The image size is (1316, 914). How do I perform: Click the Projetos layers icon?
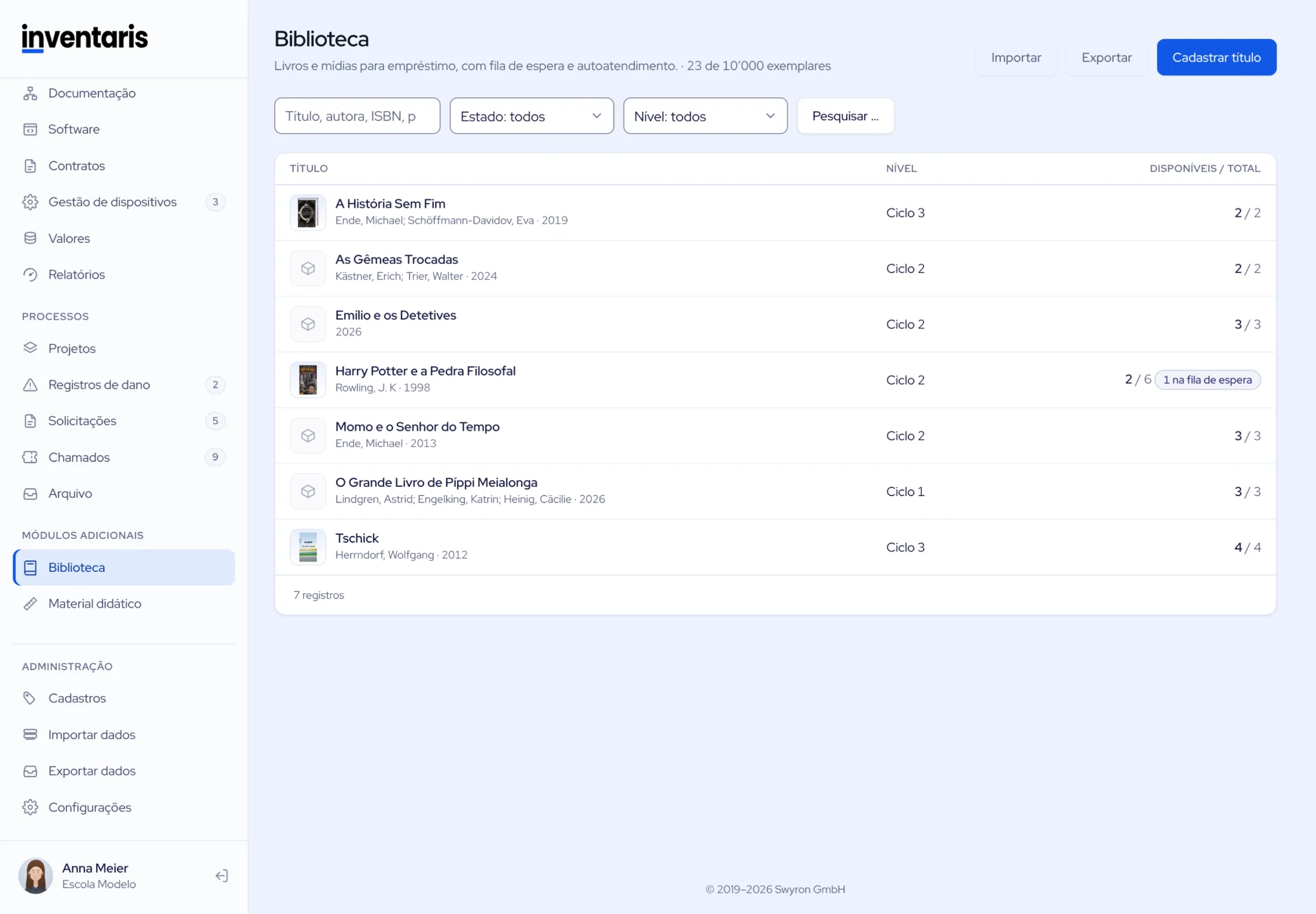tap(30, 348)
